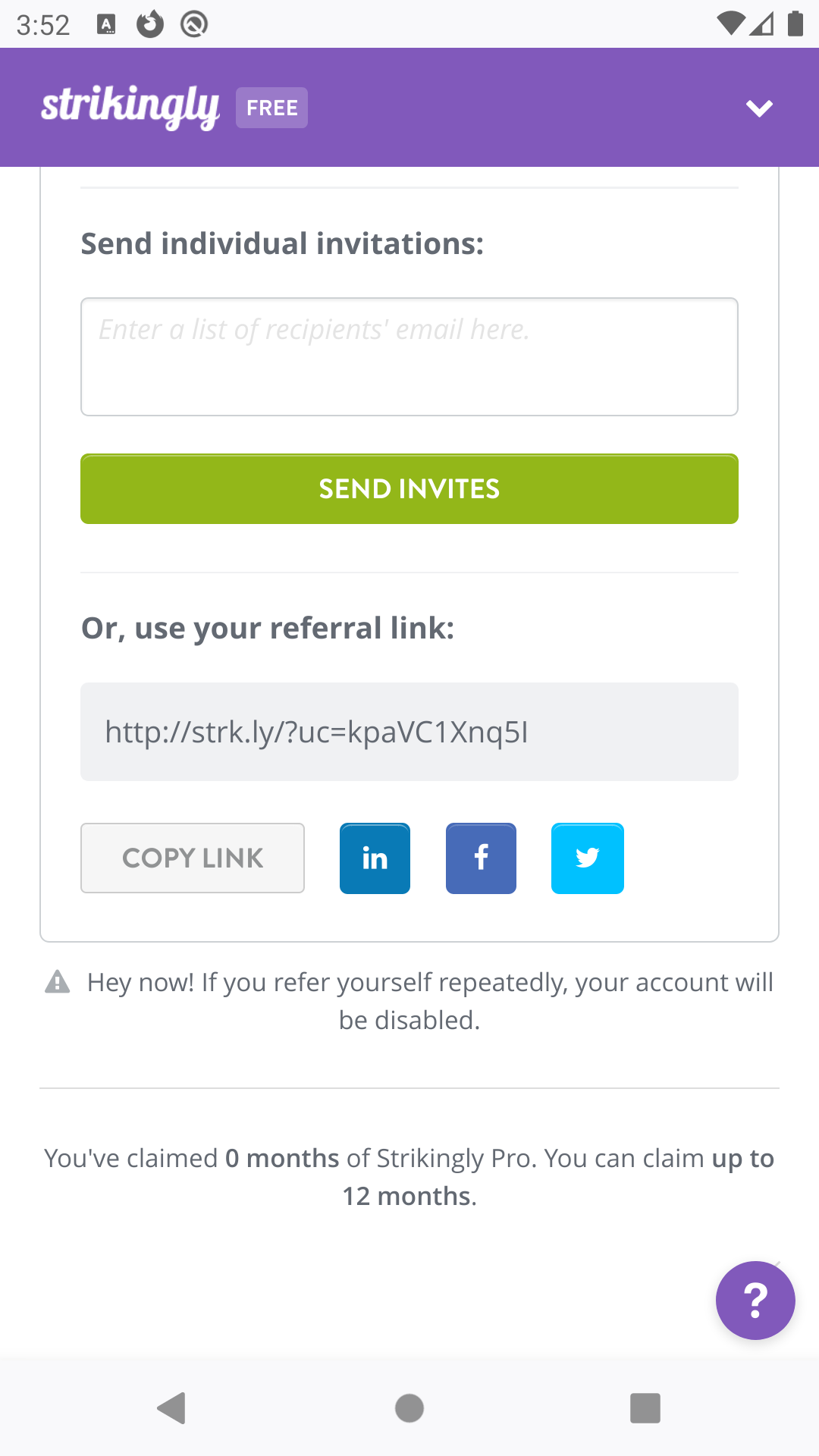This screenshot has width=819, height=1456.
Task: Expand the account dropdown chevron
Action: coord(759,107)
